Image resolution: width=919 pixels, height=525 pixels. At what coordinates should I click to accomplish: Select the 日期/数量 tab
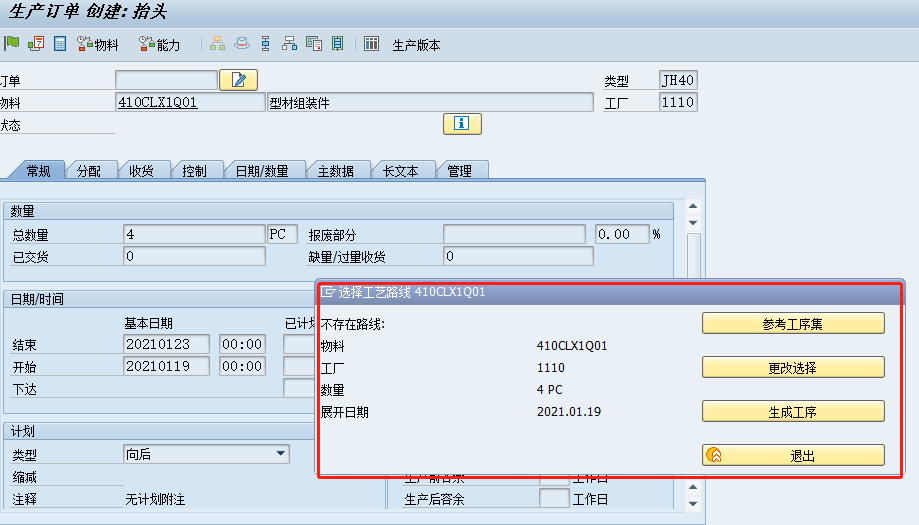click(262, 171)
